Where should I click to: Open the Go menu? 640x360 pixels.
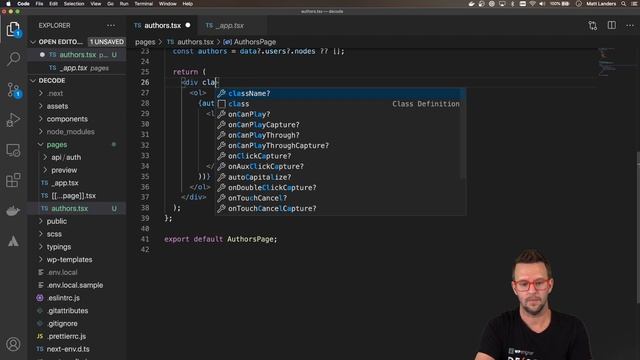[111, 4]
